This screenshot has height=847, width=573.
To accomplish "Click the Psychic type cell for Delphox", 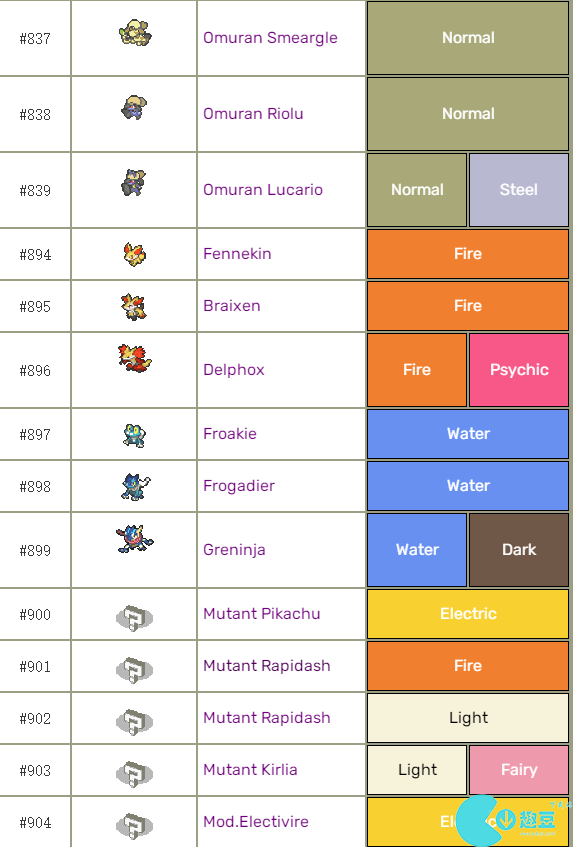I will [x=519, y=370].
